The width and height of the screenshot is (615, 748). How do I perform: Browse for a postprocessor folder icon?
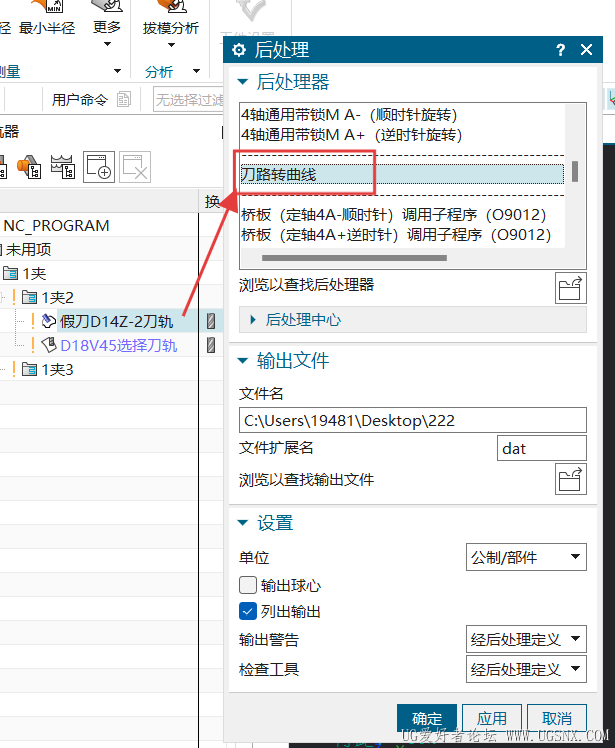pyautogui.click(x=571, y=288)
